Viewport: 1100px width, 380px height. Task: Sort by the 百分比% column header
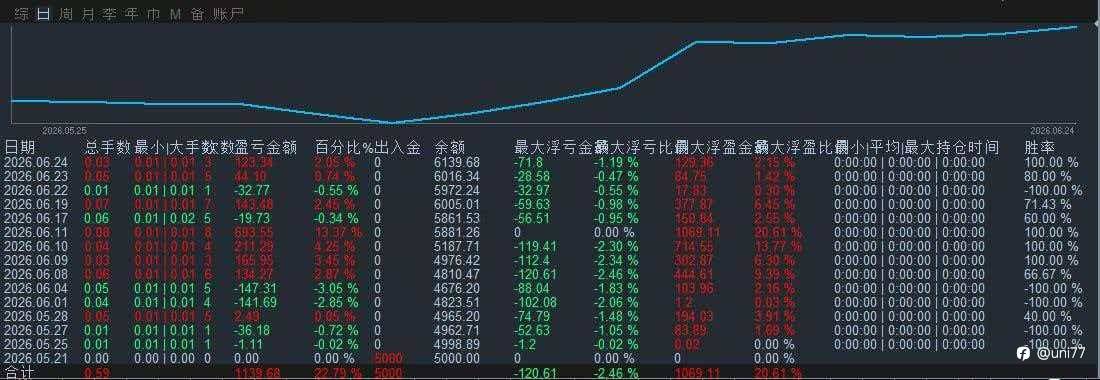point(344,147)
